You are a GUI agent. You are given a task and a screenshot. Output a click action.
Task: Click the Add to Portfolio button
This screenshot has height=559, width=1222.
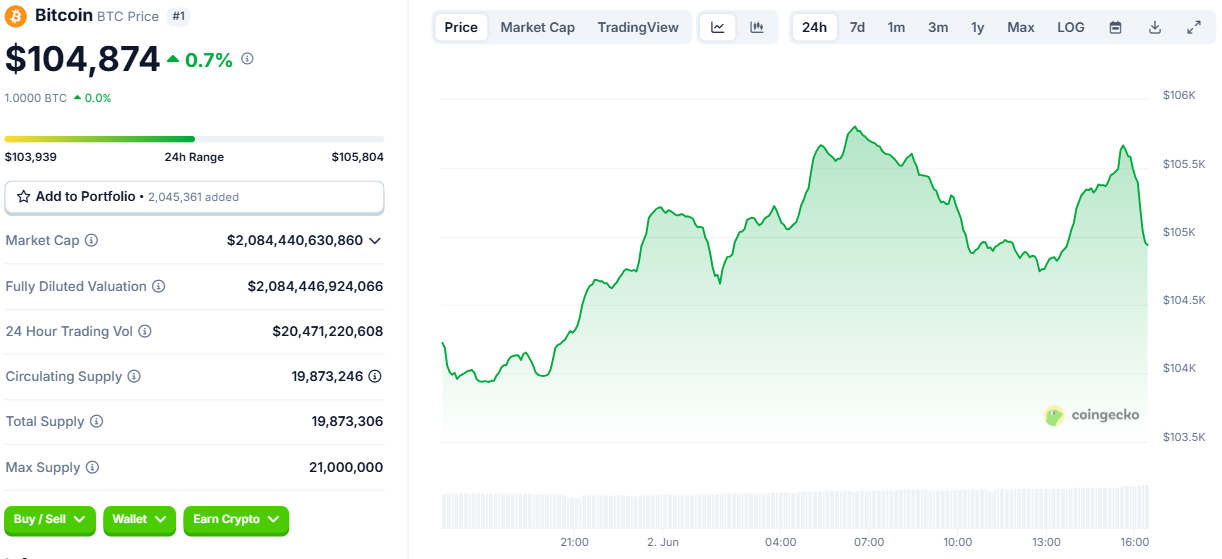pyautogui.click(x=194, y=197)
